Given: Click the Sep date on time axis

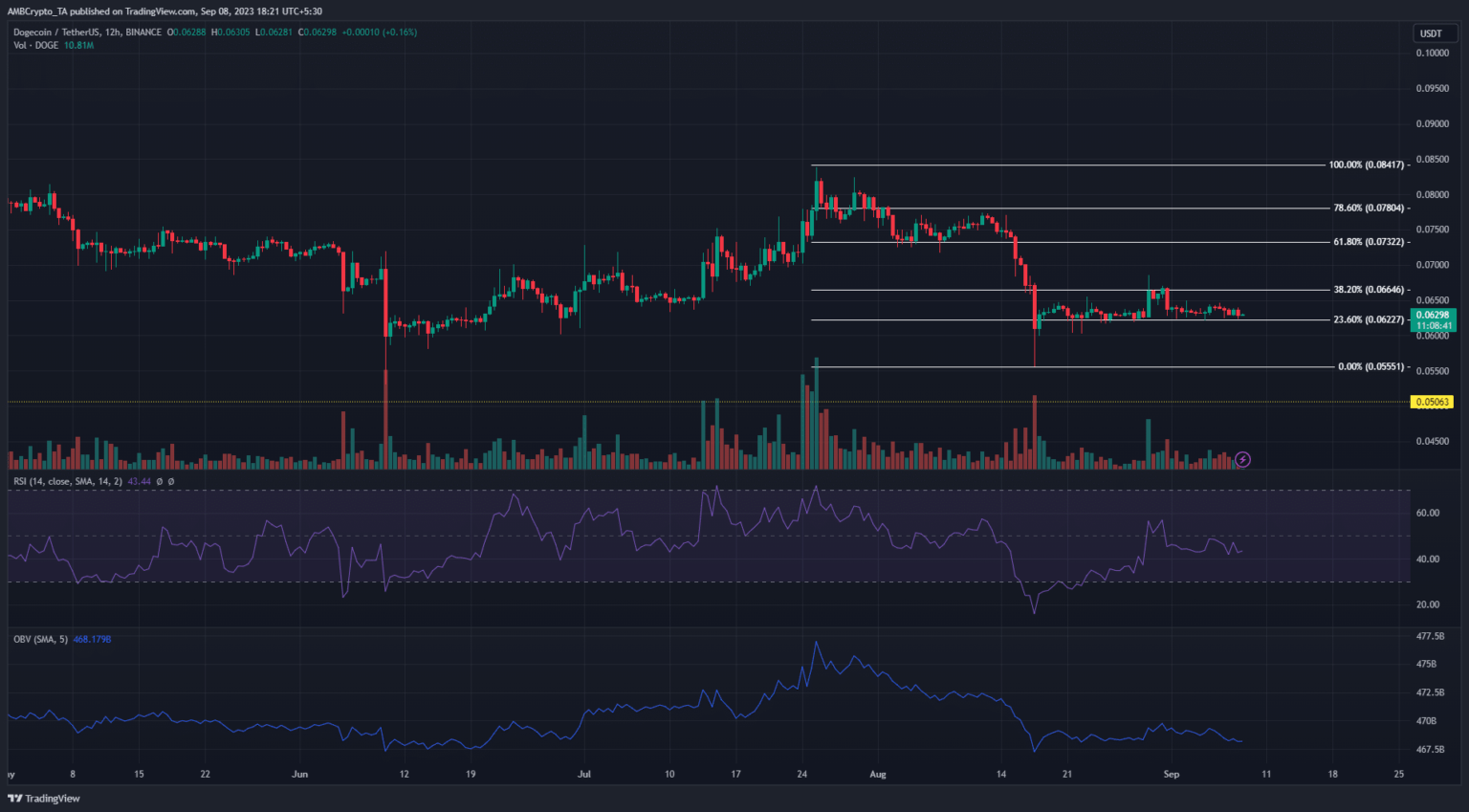Looking at the screenshot, I should pos(1171,775).
